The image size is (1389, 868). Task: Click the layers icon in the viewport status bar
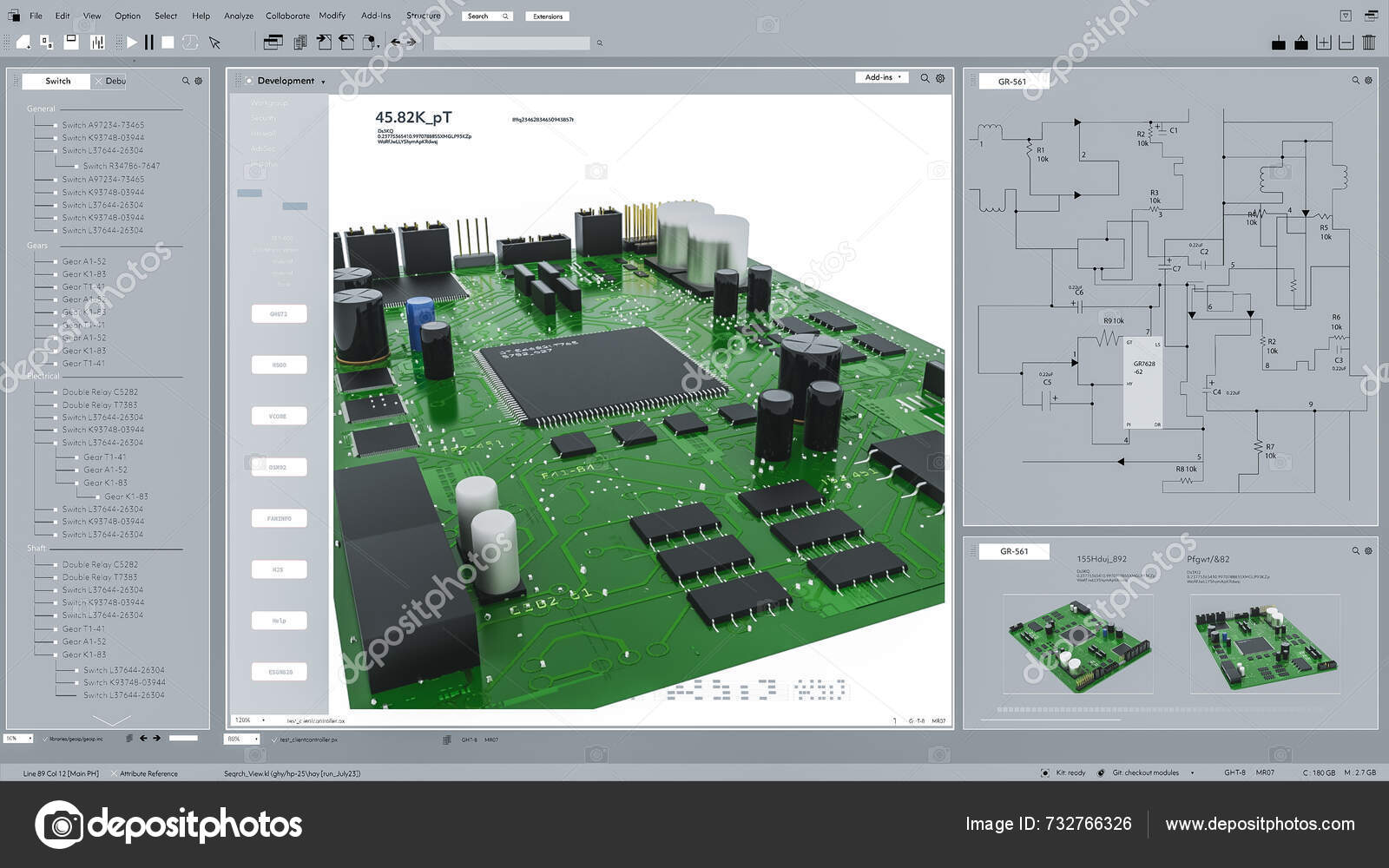(x=444, y=740)
